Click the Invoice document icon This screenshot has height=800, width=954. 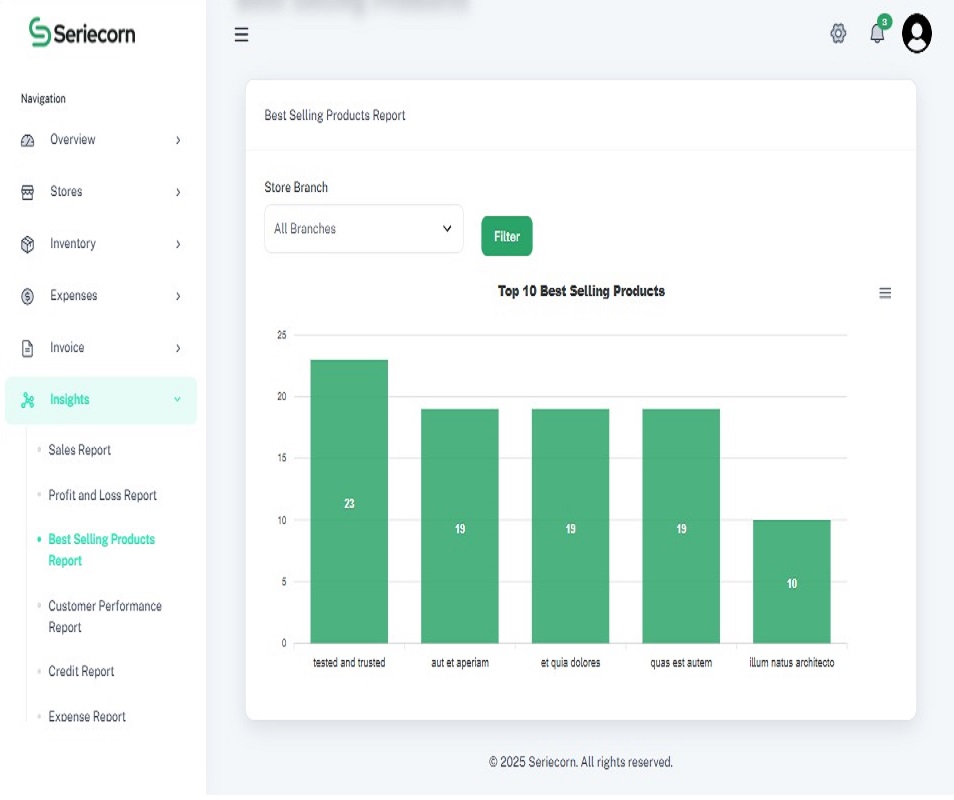click(27, 348)
